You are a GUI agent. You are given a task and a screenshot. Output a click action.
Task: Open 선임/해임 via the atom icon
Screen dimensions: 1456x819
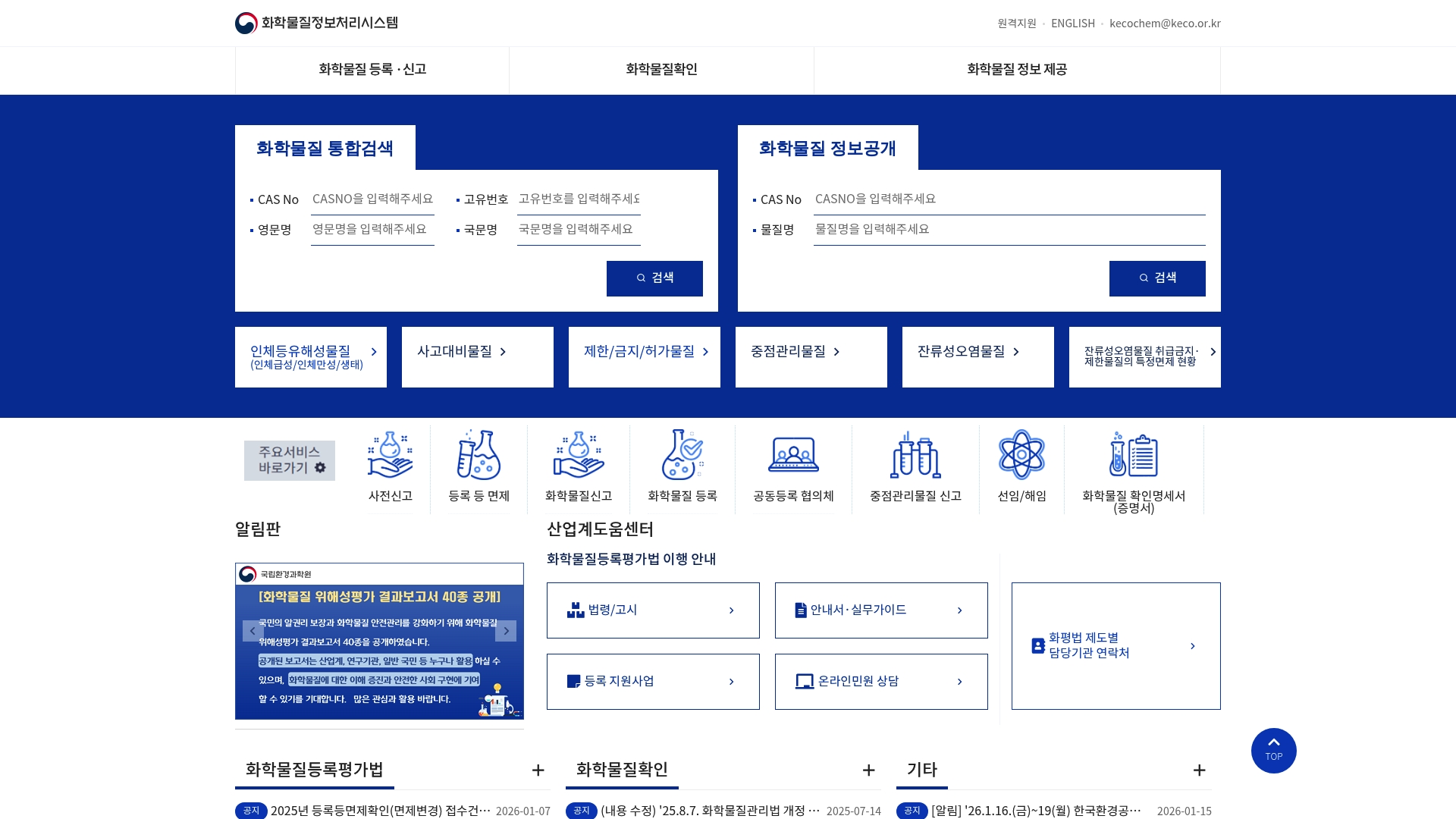pos(1021,455)
